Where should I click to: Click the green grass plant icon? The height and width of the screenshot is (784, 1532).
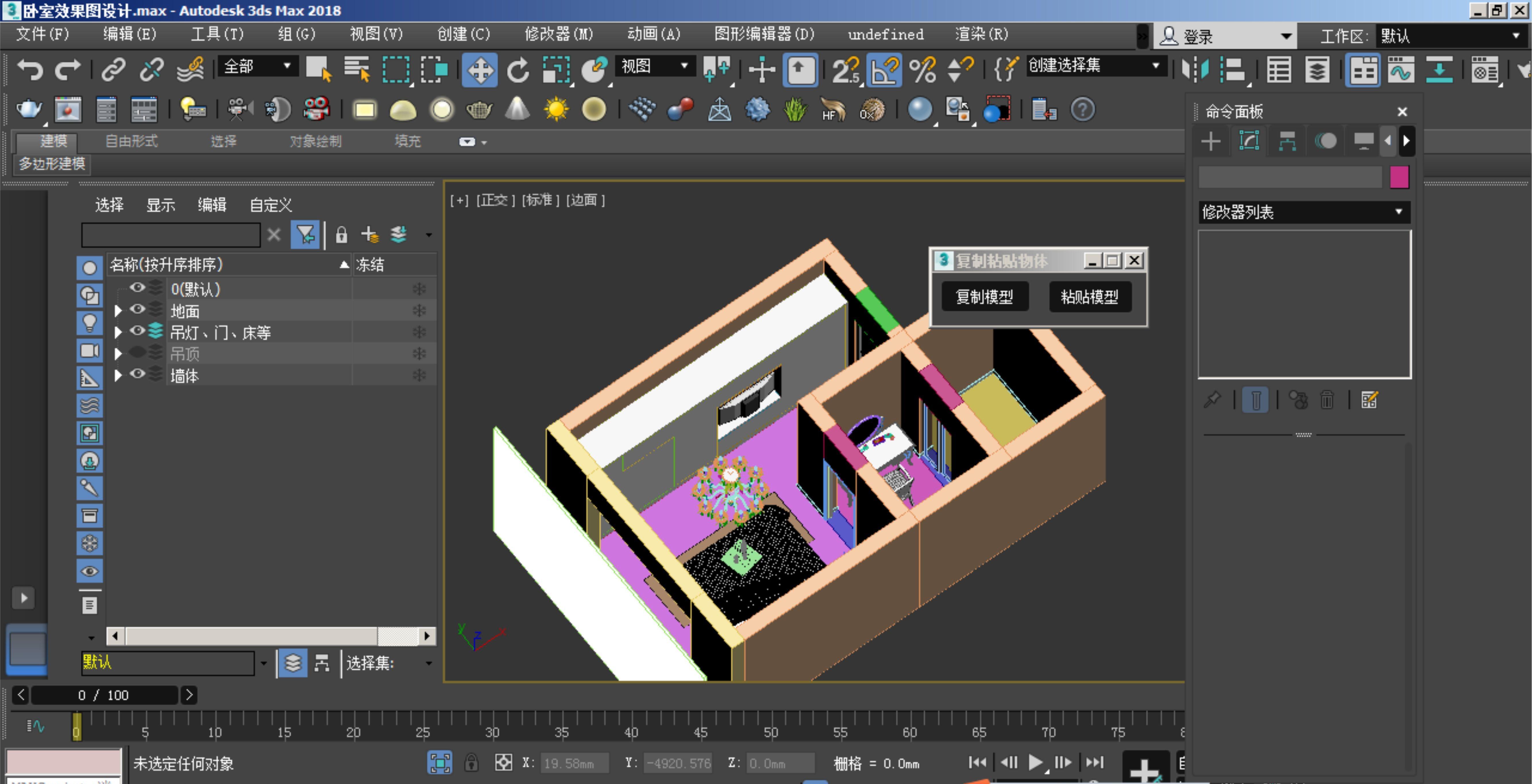tap(795, 109)
